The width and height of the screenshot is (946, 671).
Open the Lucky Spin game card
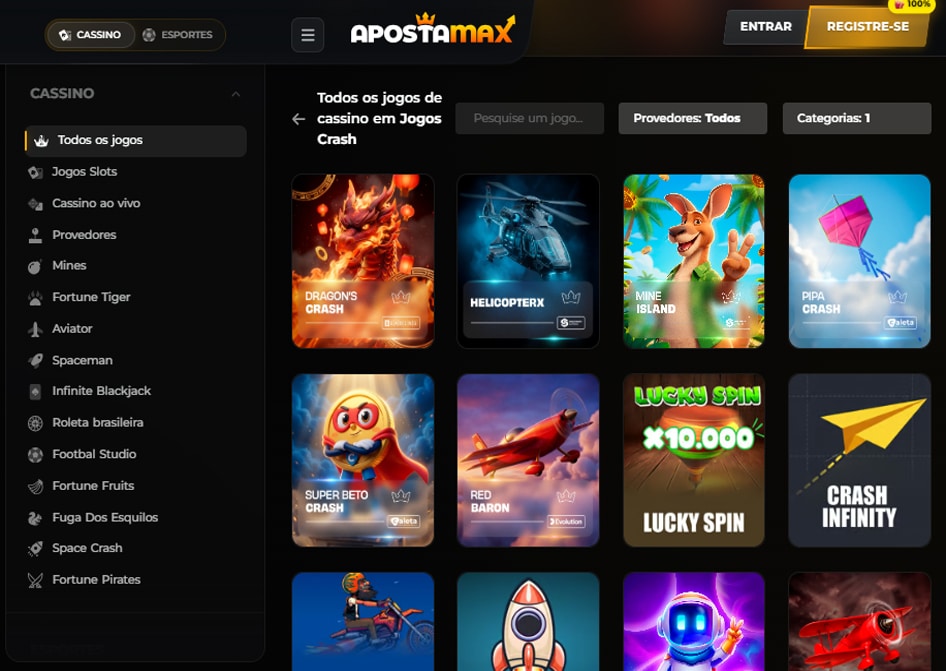pos(694,460)
